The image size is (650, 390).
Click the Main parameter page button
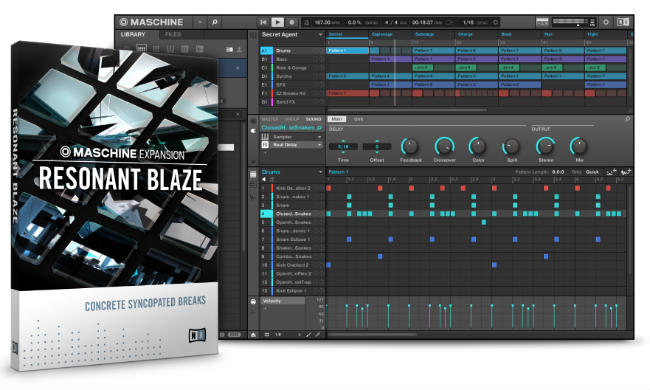tap(337, 119)
